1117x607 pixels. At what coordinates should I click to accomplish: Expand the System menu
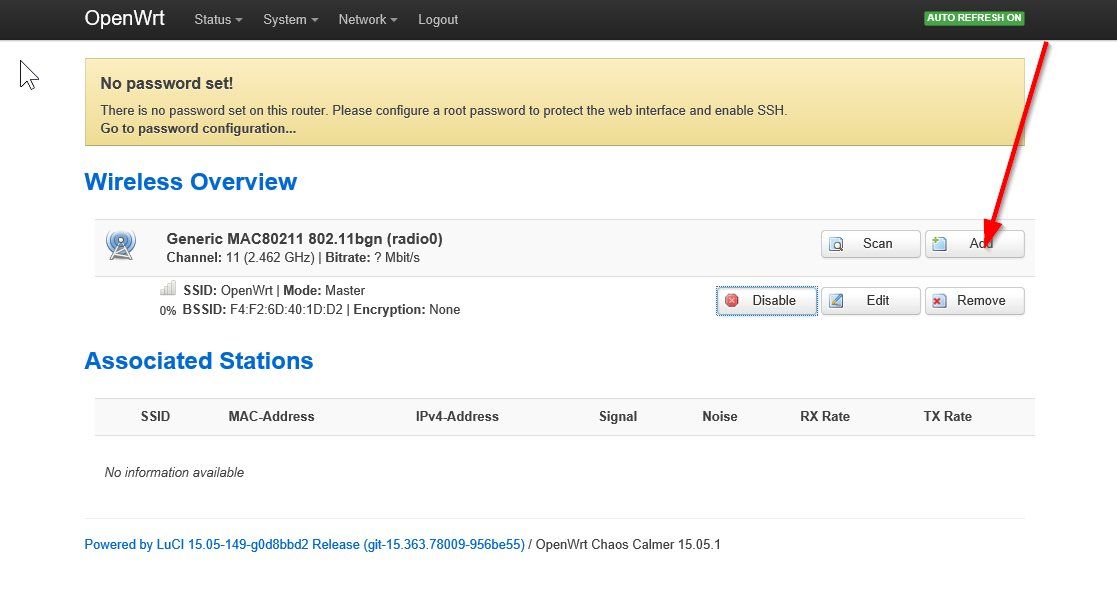coord(291,19)
